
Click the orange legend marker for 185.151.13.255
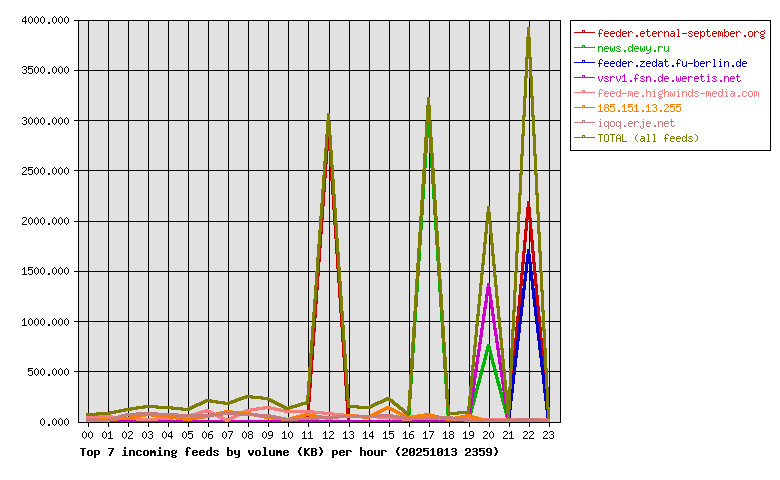[x=584, y=107]
